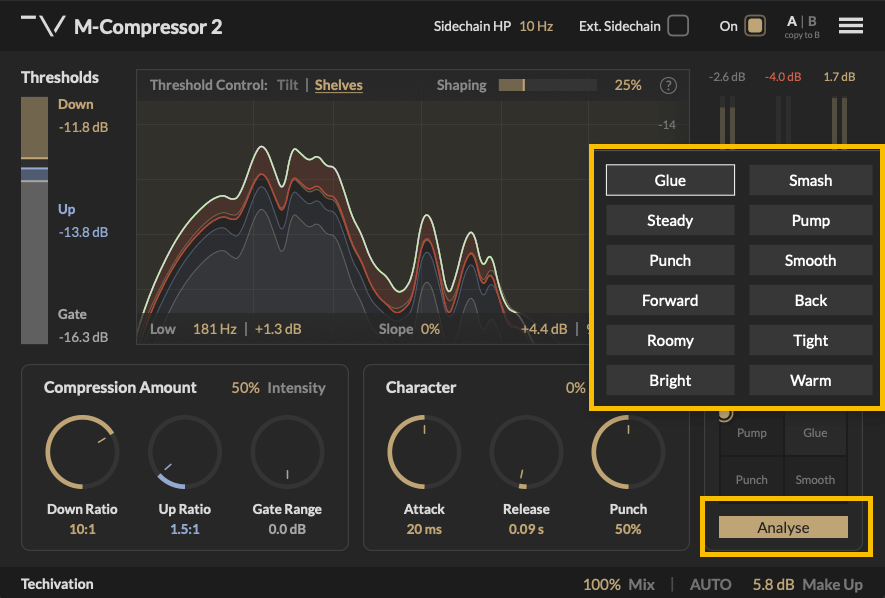Screen dimensions: 885x598
Task: Click the Slope 0% value
Action: (430, 329)
